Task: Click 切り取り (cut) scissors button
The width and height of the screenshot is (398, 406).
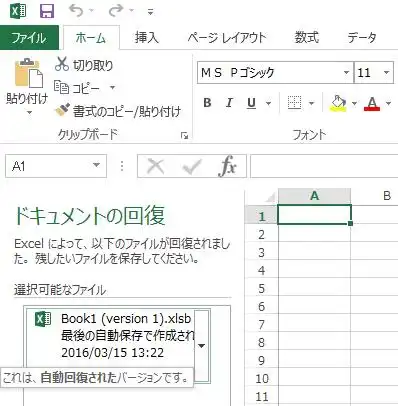Action: tap(84, 64)
